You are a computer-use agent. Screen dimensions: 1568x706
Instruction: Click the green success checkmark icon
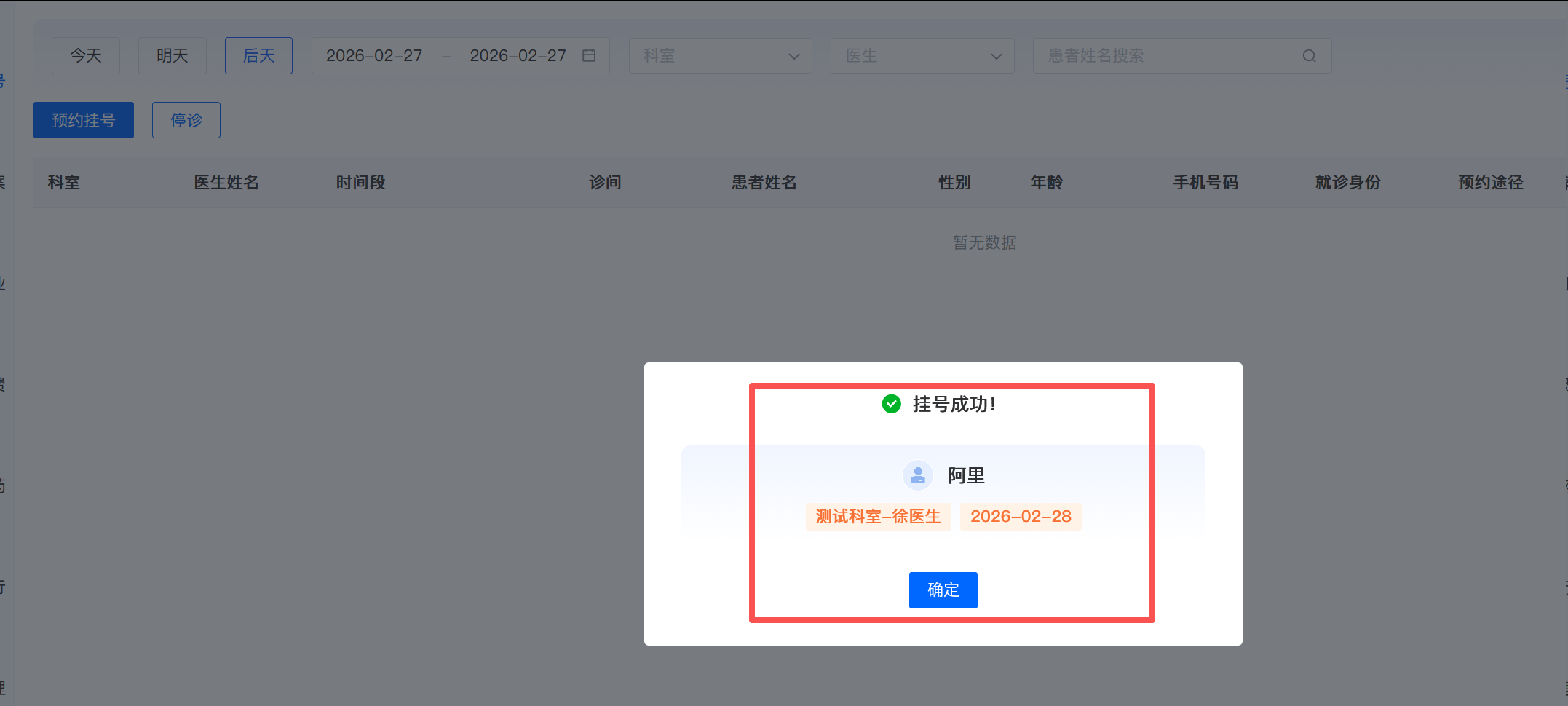(x=891, y=404)
